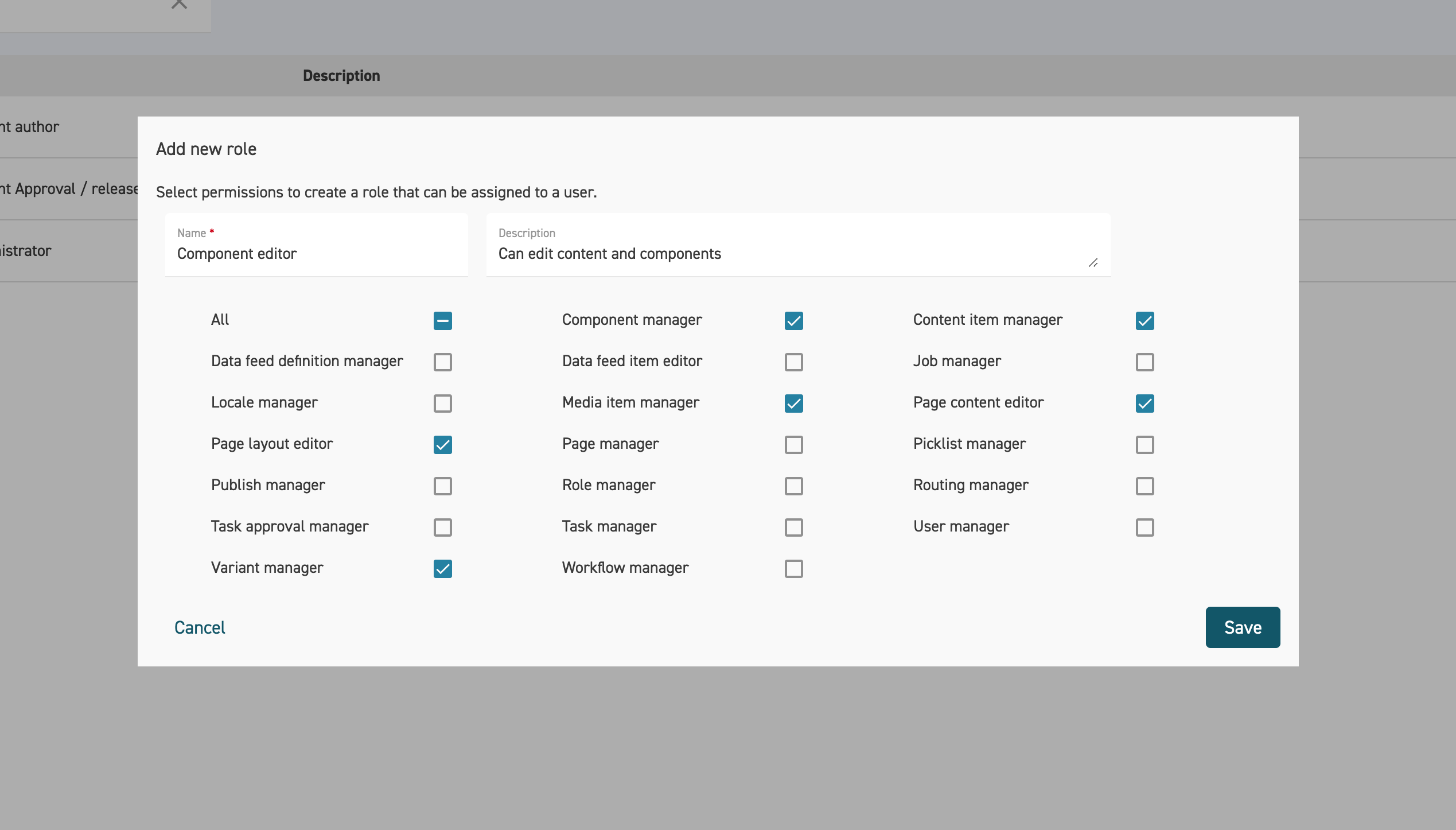Select the 'istrator' row in background table
1456x830 pixels.
coord(69,251)
